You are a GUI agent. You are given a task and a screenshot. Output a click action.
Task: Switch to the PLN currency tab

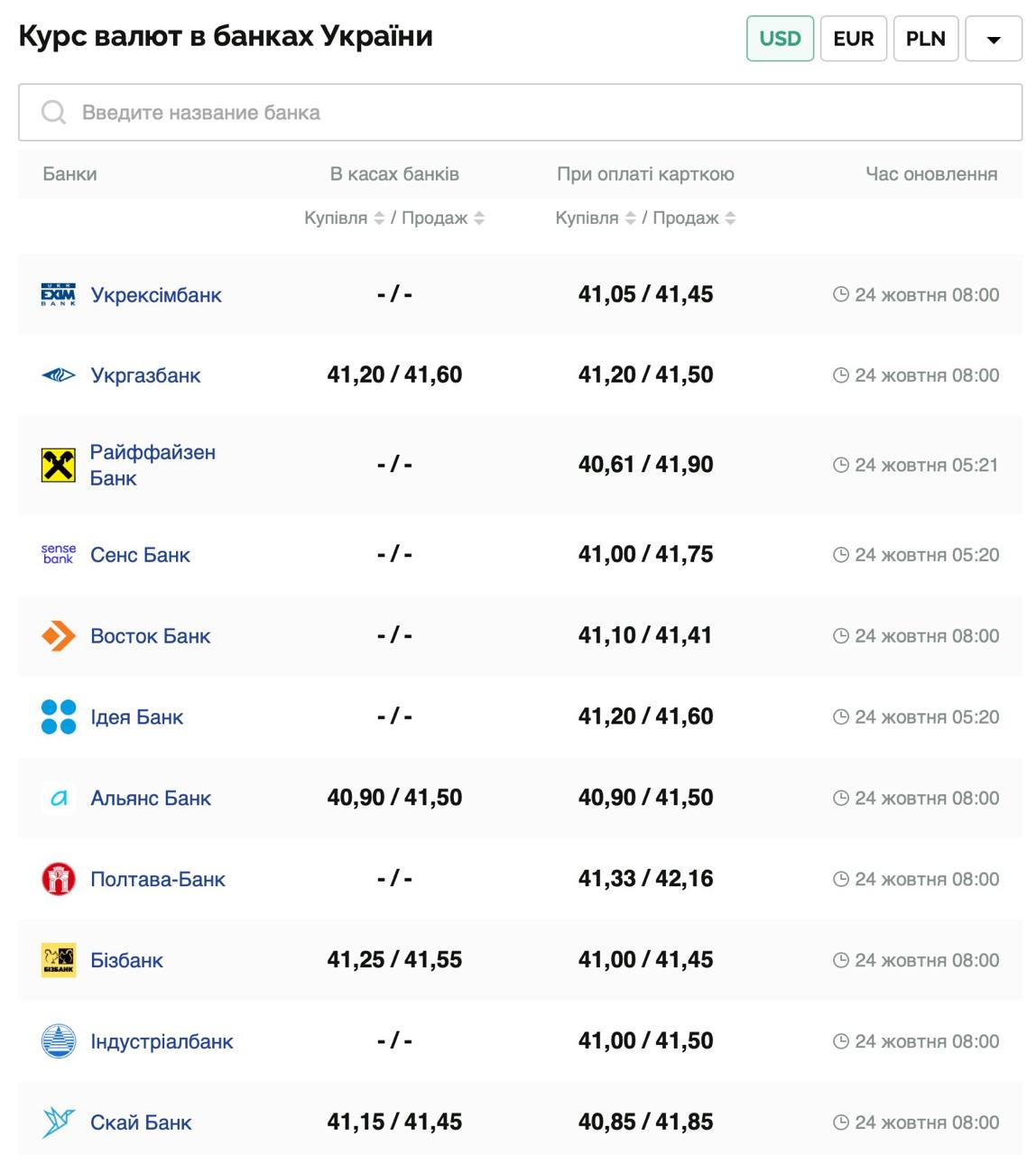tap(925, 39)
